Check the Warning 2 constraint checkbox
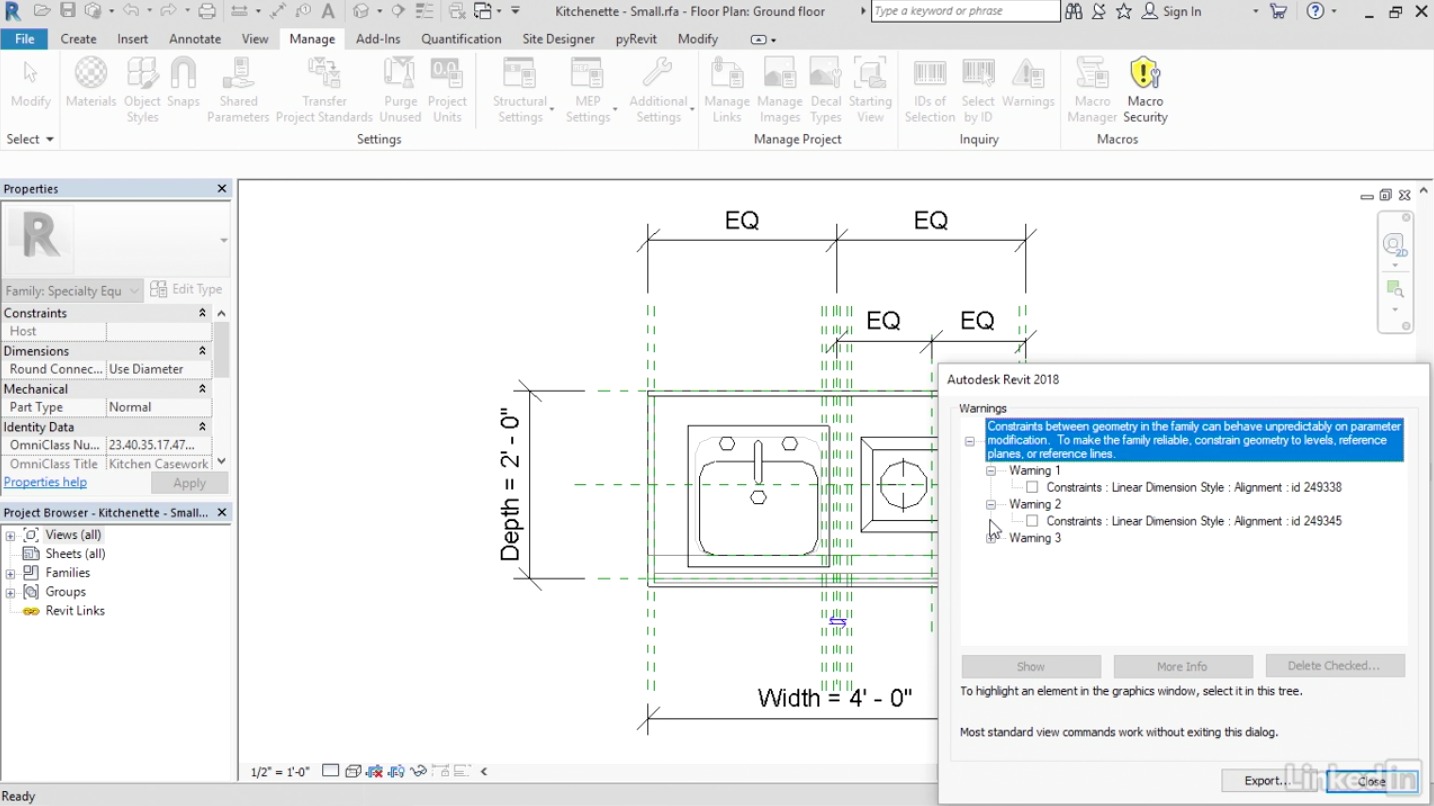The width and height of the screenshot is (1434, 806). tap(1031, 521)
